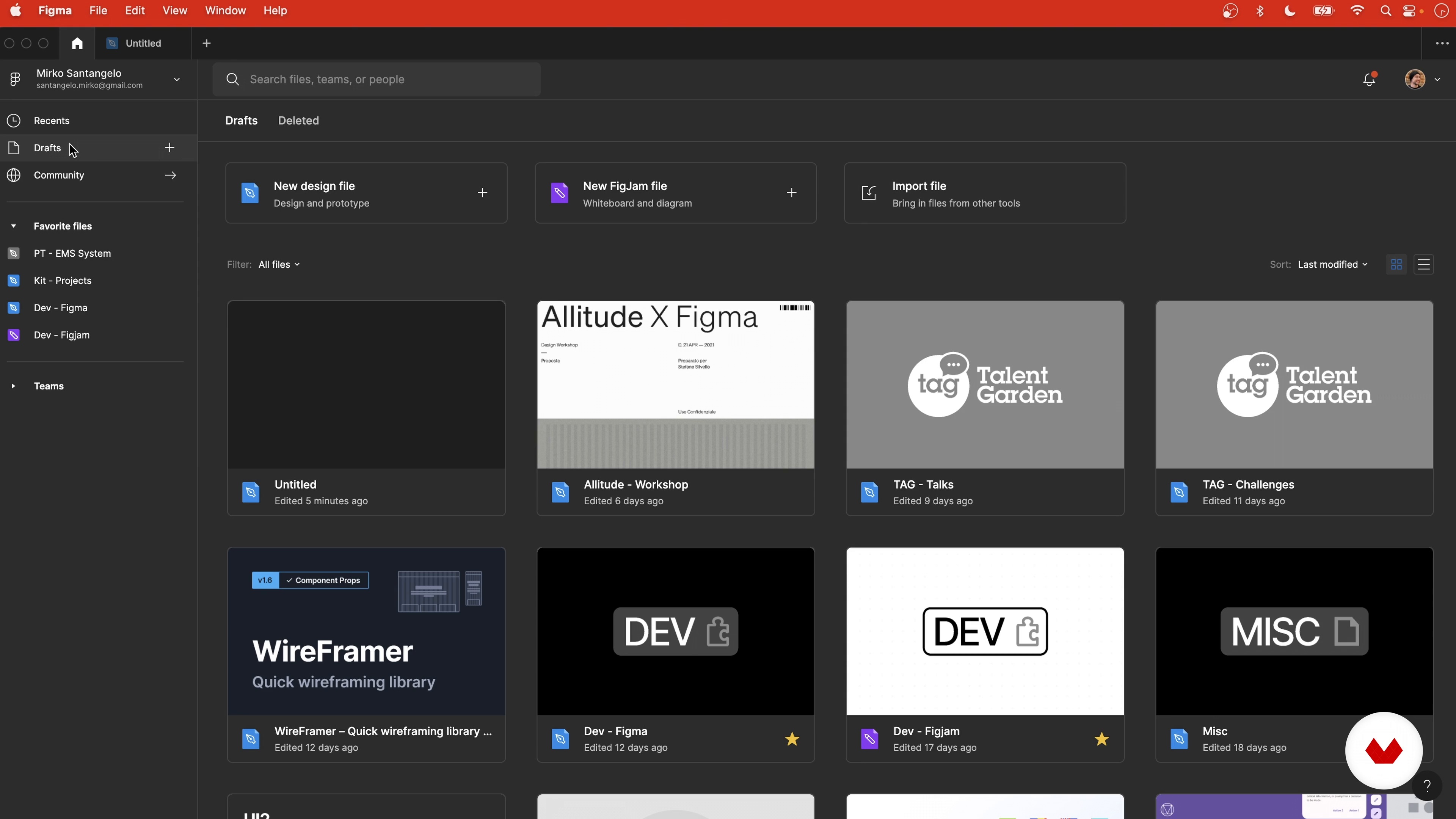Click the New FigJam file button
This screenshot has width=1456, height=819.
(x=675, y=193)
